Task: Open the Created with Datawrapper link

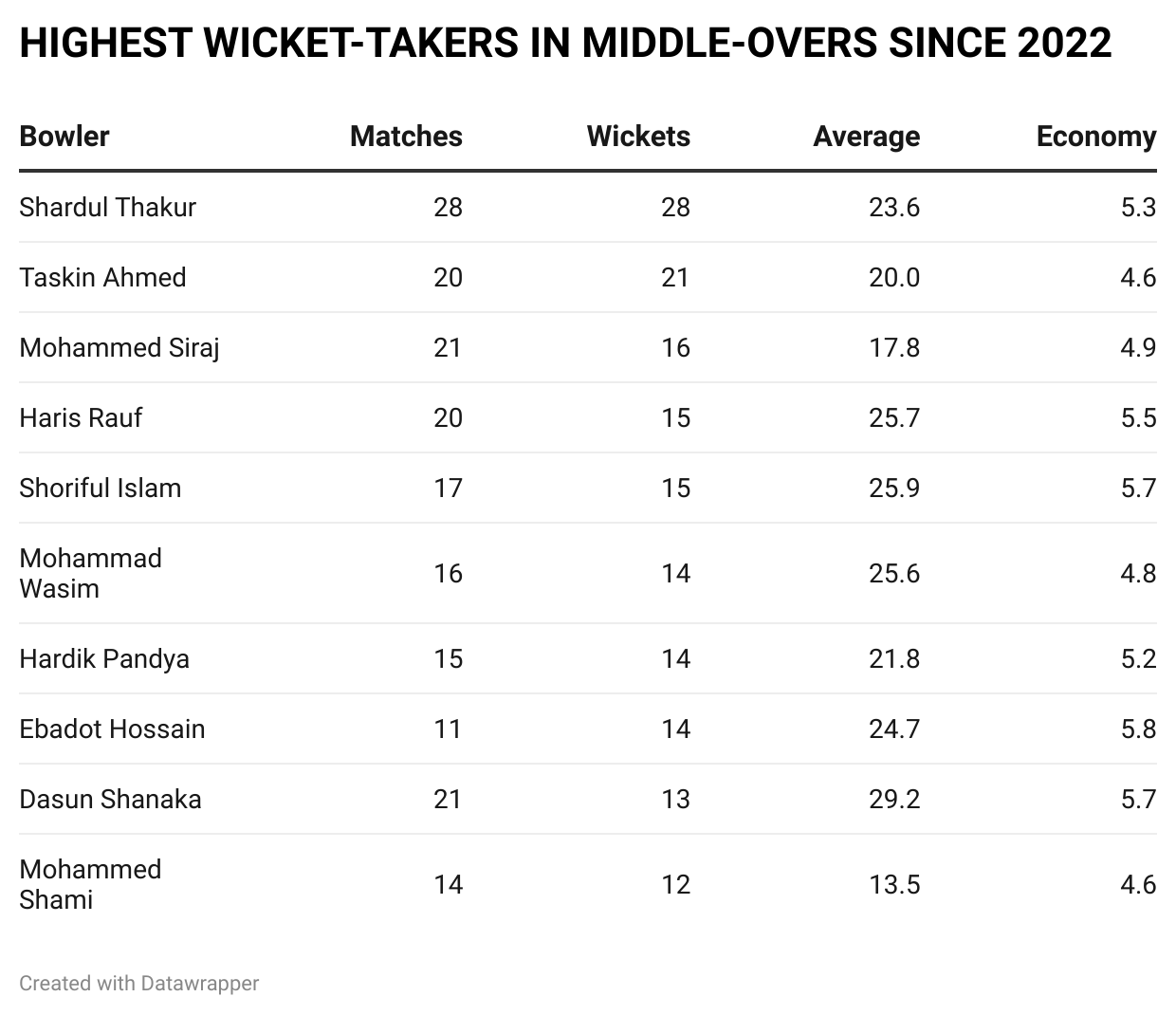Action: click(x=138, y=984)
